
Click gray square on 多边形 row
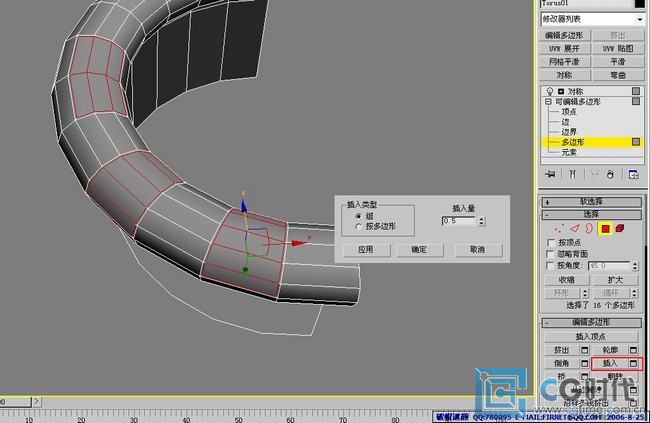click(635, 142)
